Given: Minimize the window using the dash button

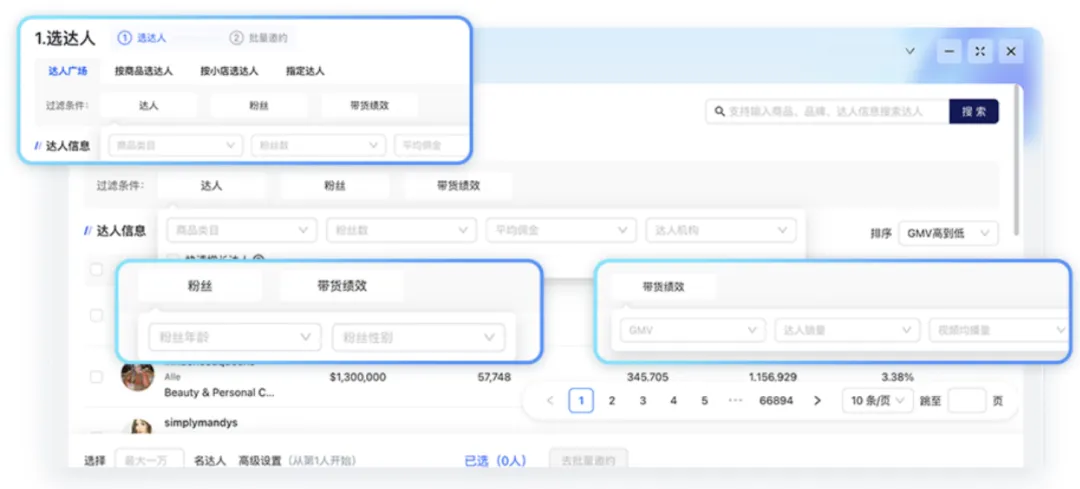Looking at the screenshot, I should 949,52.
